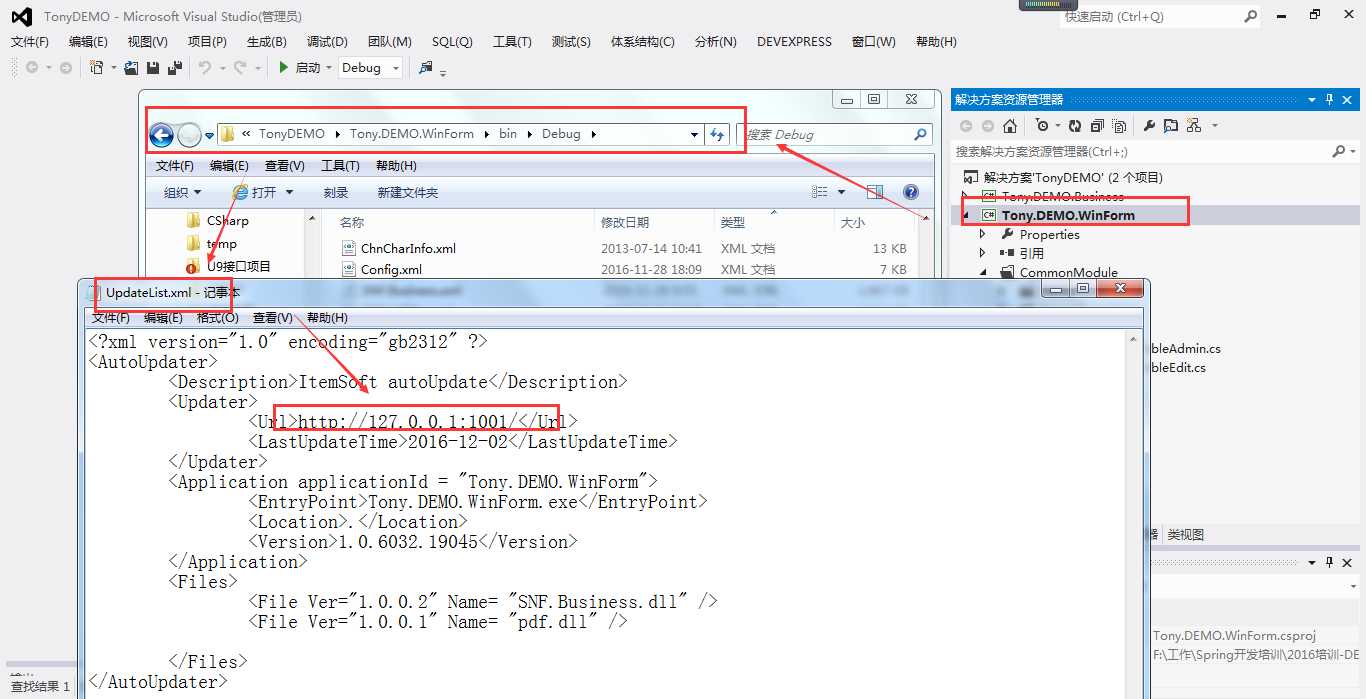Click the Refresh icon in Solution Explorer
The width and height of the screenshot is (1366, 699).
click(1075, 126)
